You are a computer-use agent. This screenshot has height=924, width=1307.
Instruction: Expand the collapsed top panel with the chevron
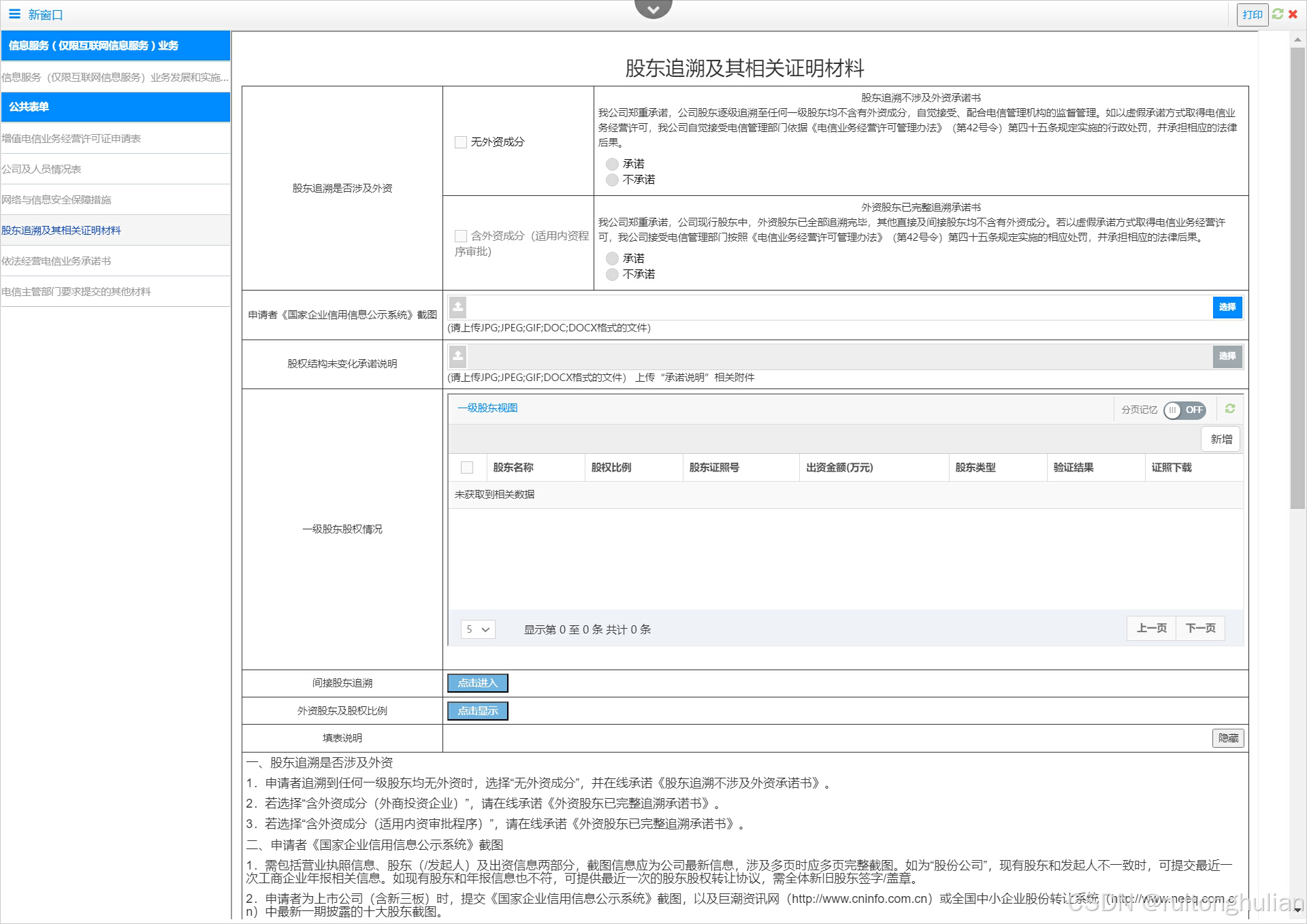coord(653,10)
